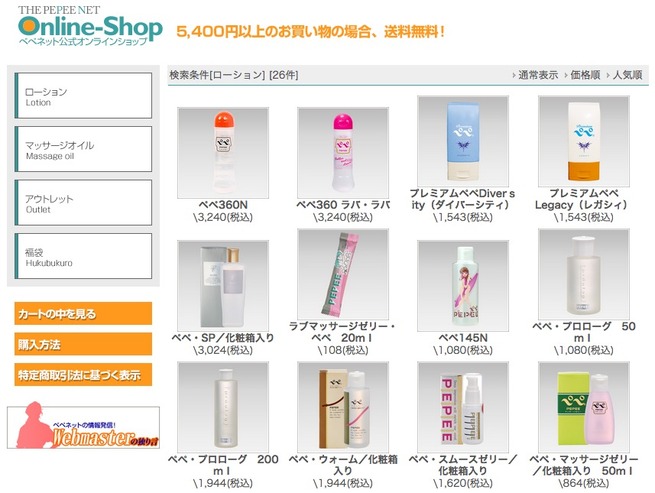
Task: Click the ラブマッサージゼリー sachet image
Action: 343,274
